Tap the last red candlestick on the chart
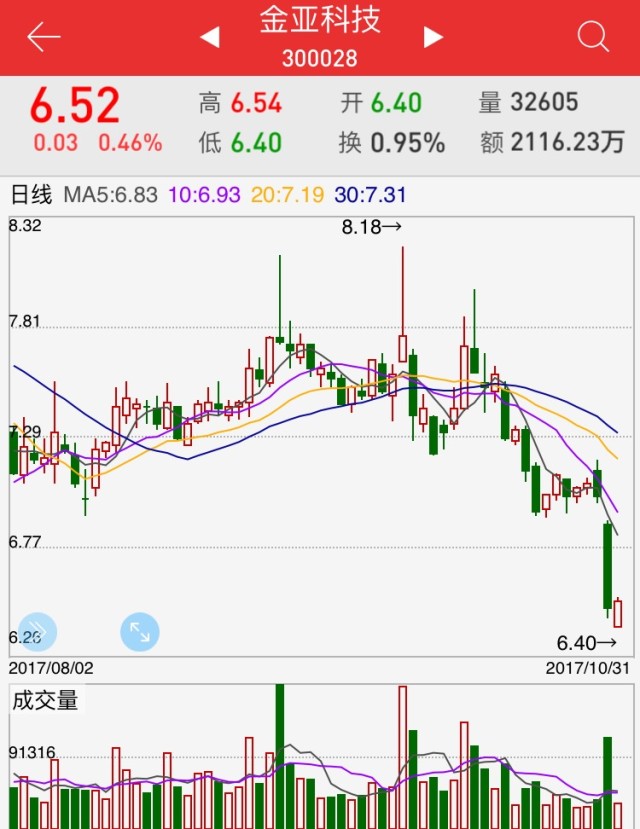640x829 pixels. tap(617, 613)
